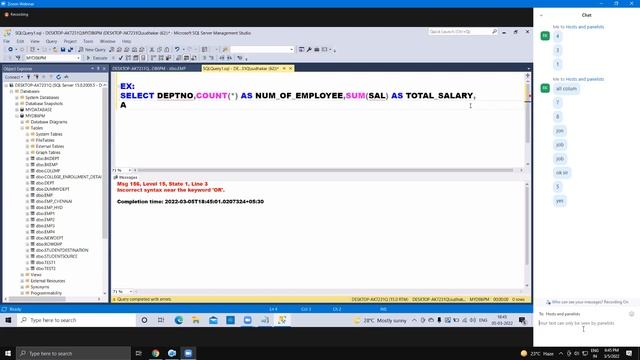
Task: Expand the Database Snapshots folder
Action: click(x=17, y=104)
